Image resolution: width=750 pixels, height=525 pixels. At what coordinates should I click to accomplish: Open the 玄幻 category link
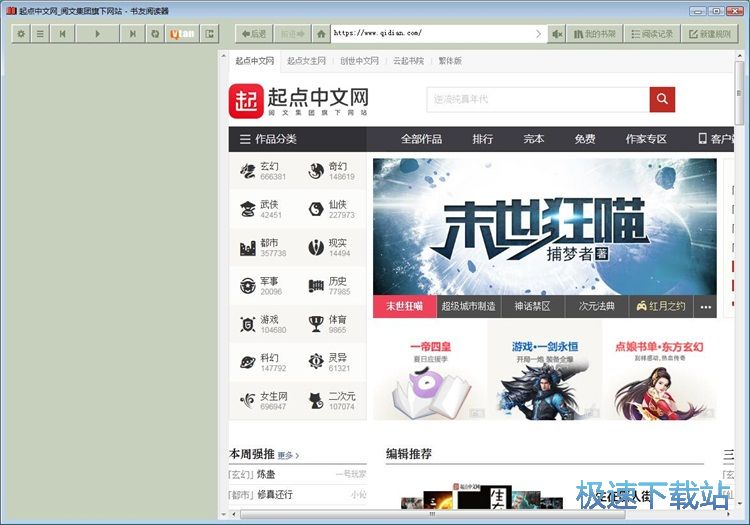coord(269,167)
